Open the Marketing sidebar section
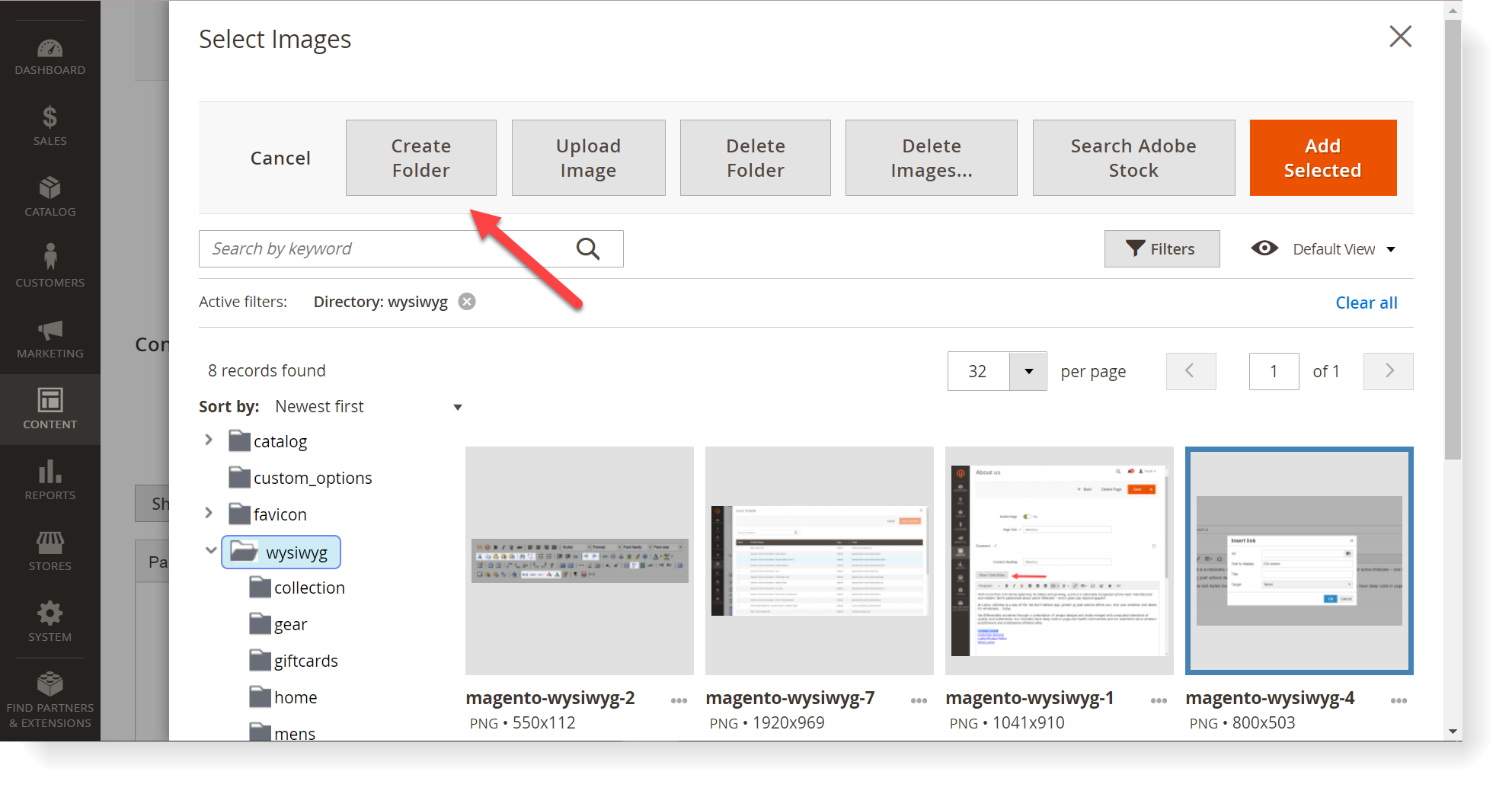Screen dimensions: 1512x791 (x=50, y=338)
